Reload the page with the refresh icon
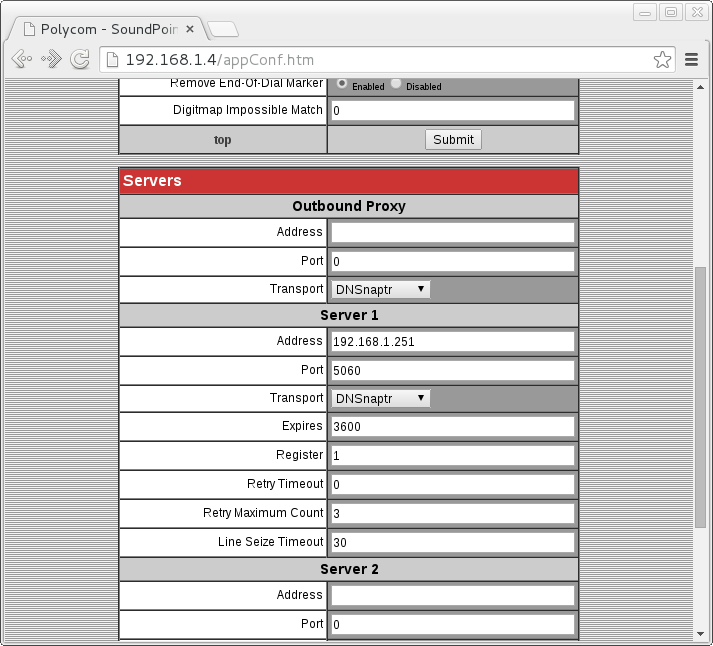713x646 pixels. pos(80,60)
